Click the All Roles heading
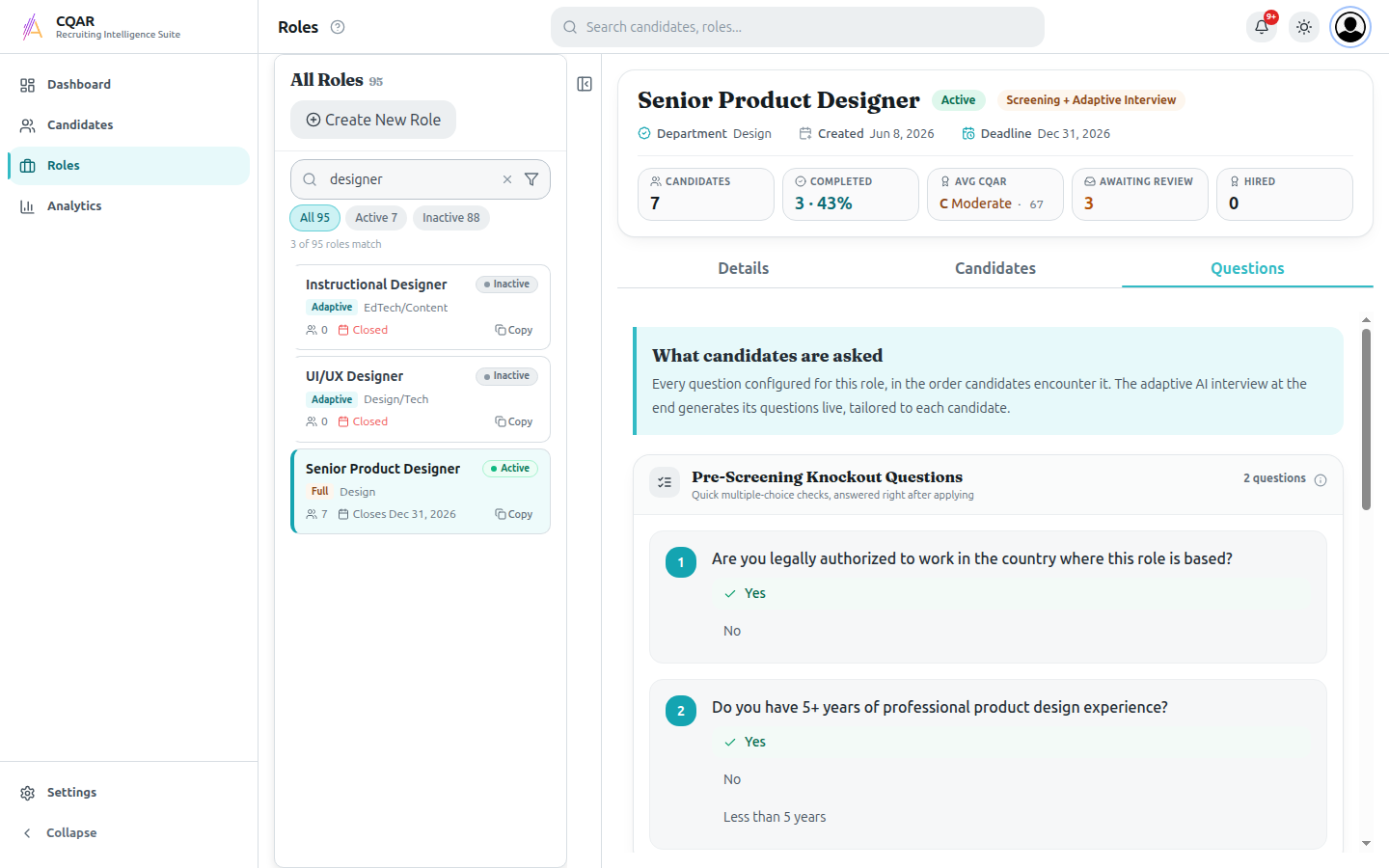The height and width of the screenshot is (868, 1389). click(327, 80)
